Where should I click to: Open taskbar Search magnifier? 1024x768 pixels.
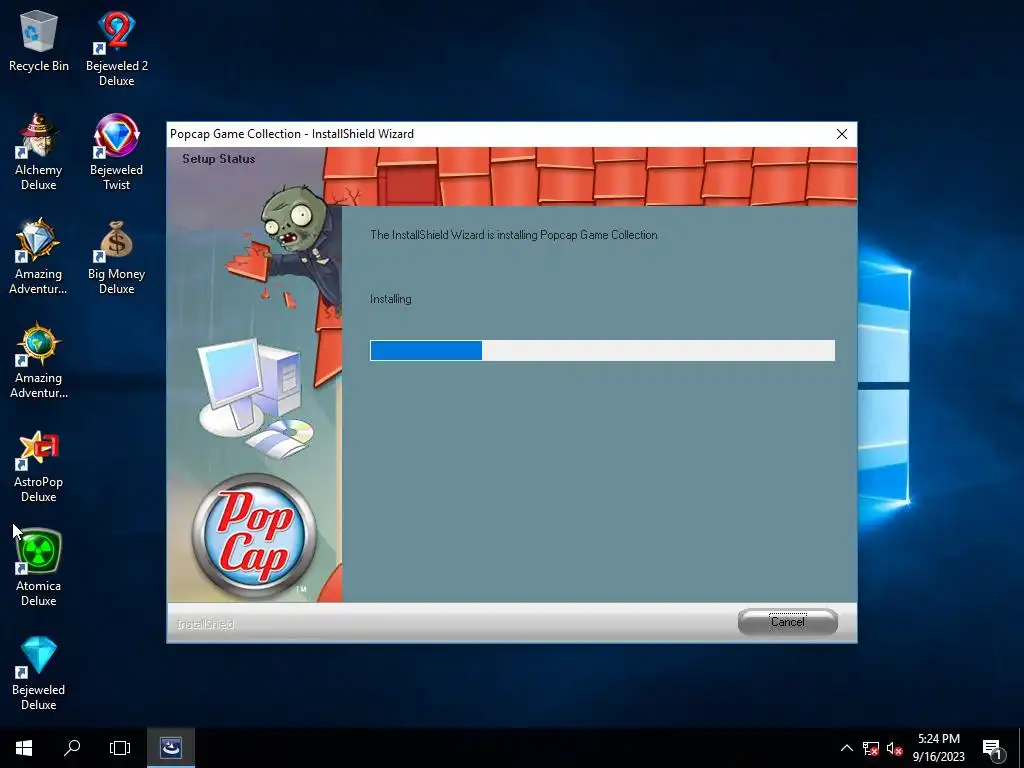coord(72,748)
